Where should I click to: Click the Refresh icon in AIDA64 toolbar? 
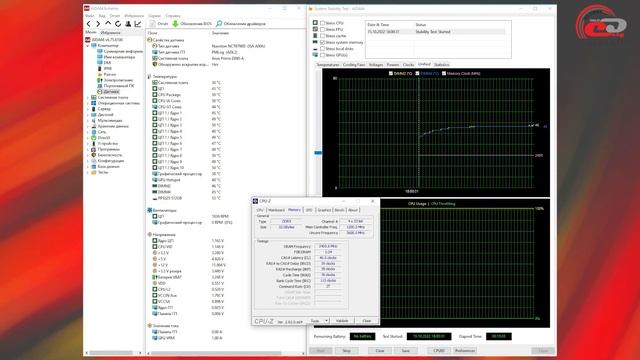tap(118, 24)
